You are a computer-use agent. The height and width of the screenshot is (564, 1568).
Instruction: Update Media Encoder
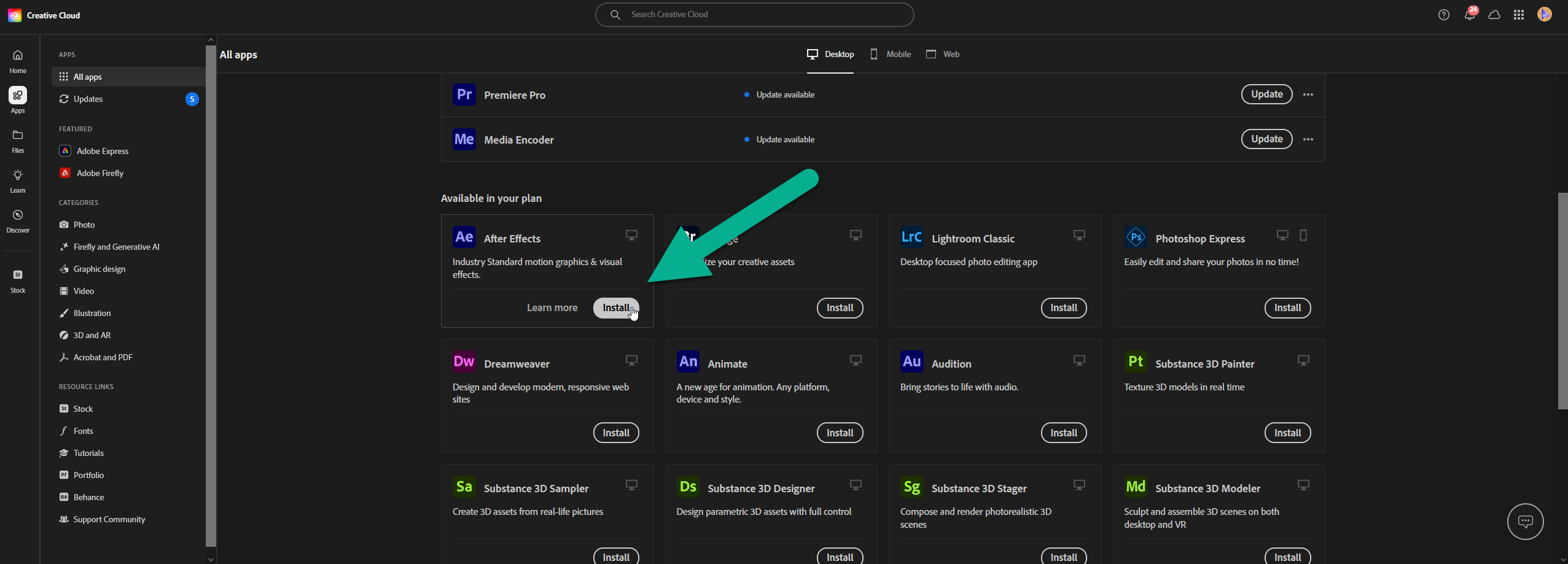(x=1266, y=139)
